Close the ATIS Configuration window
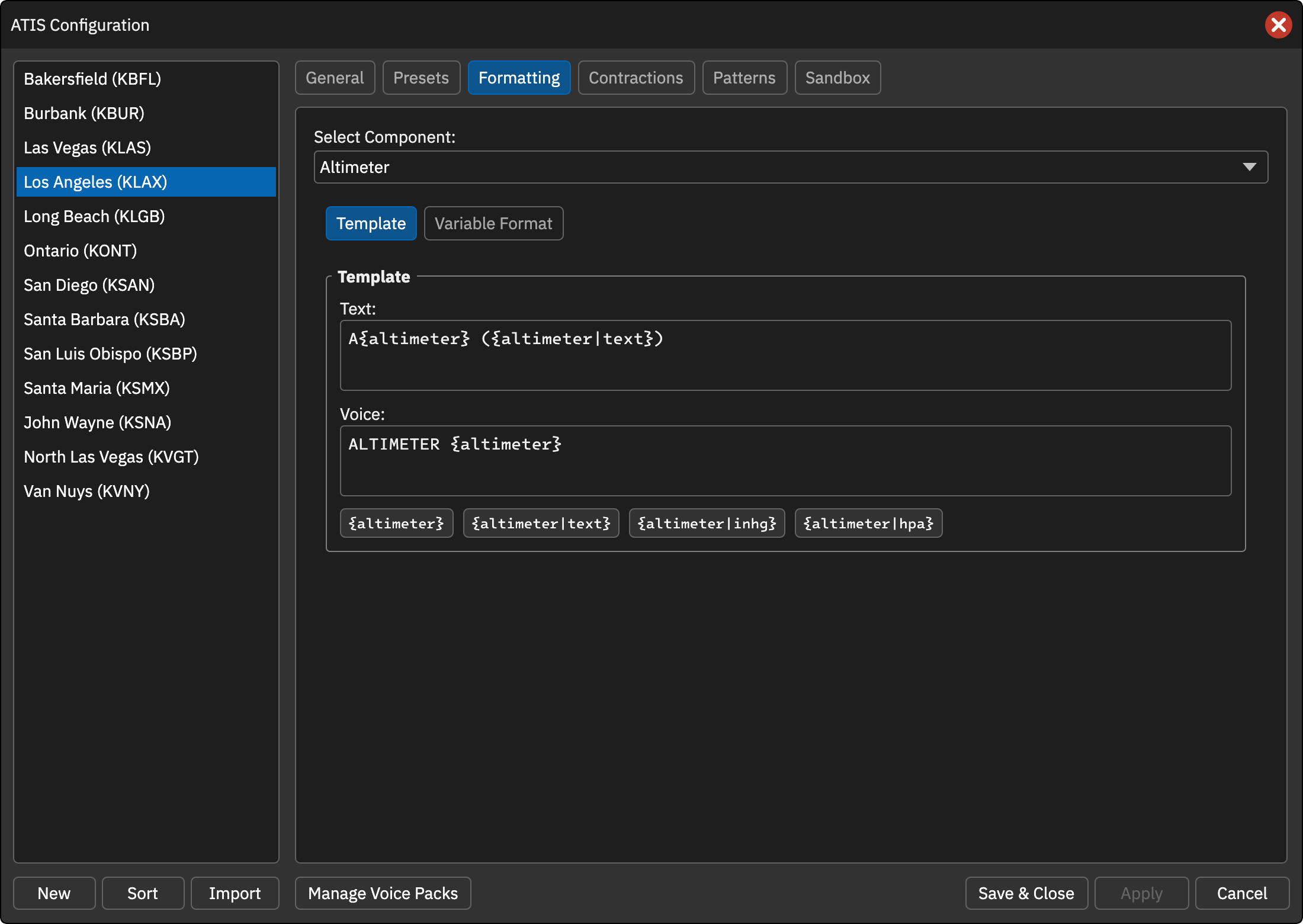Viewport: 1303px width, 924px height. [1278, 25]
